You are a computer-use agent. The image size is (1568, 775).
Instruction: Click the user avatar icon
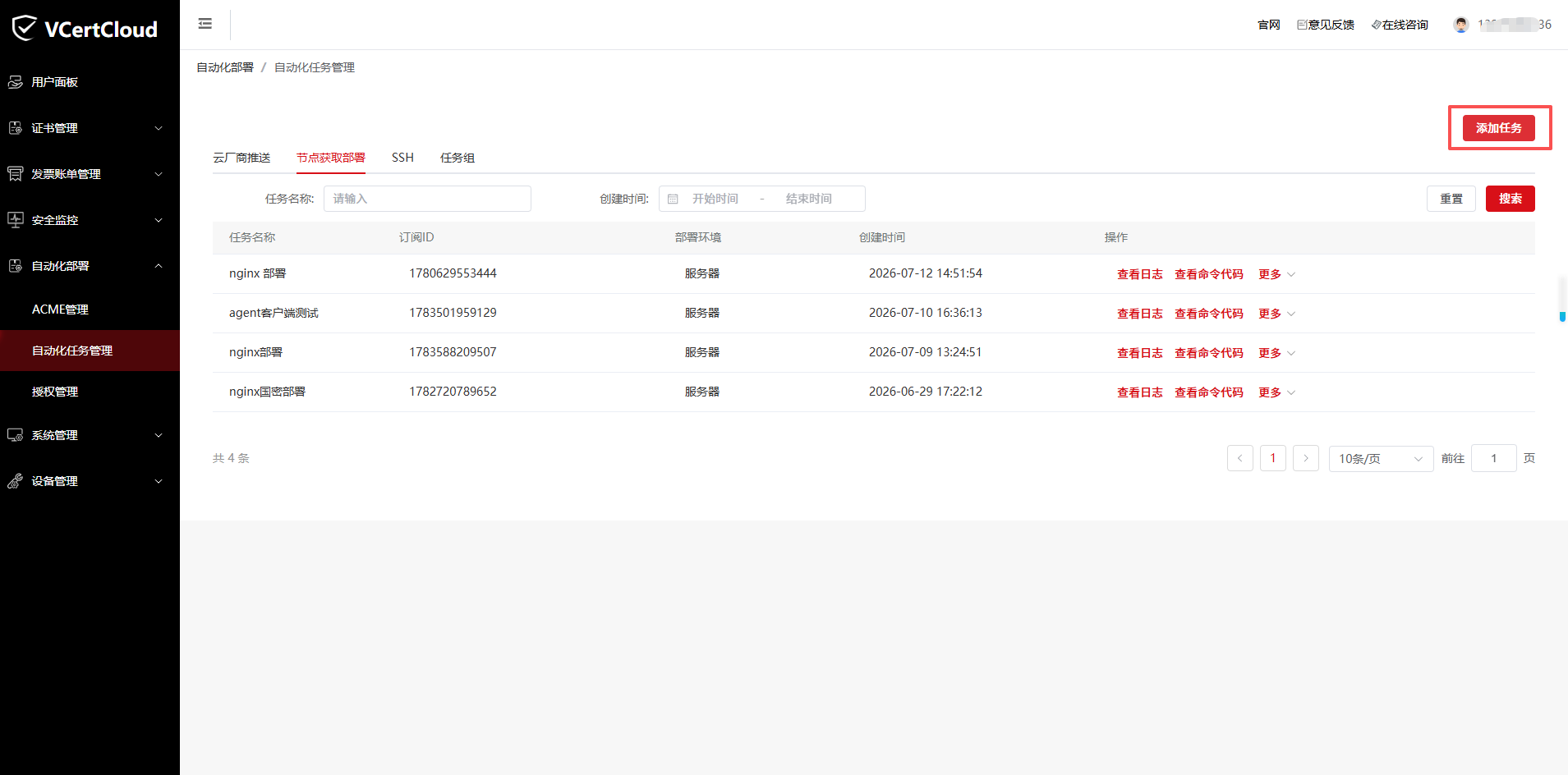click(x=1460, y=25)
